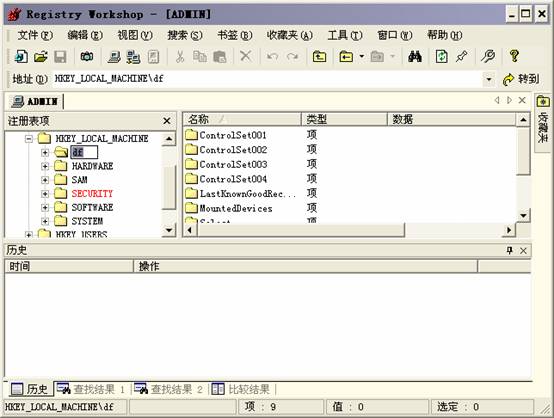Open search with binoculars icon

pos(415,57)
